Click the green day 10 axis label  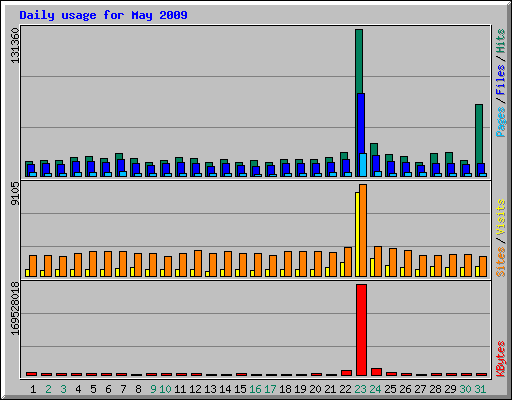pos(165,389)
